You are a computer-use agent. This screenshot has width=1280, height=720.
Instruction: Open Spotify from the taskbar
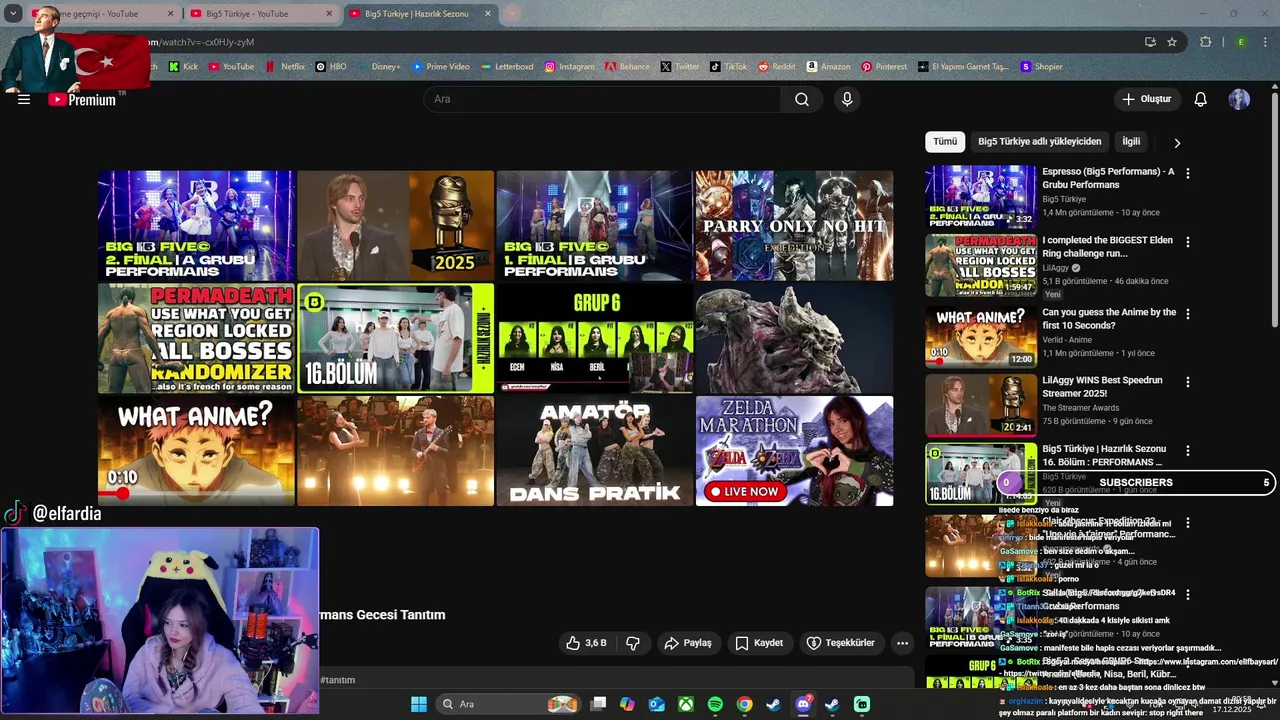pos(715,704)
